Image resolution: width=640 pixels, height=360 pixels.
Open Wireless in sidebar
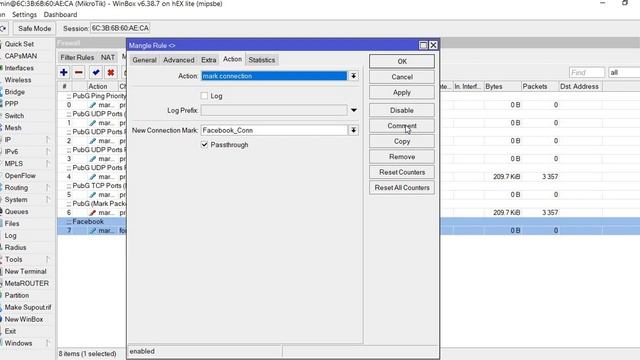tap(18, 80)
